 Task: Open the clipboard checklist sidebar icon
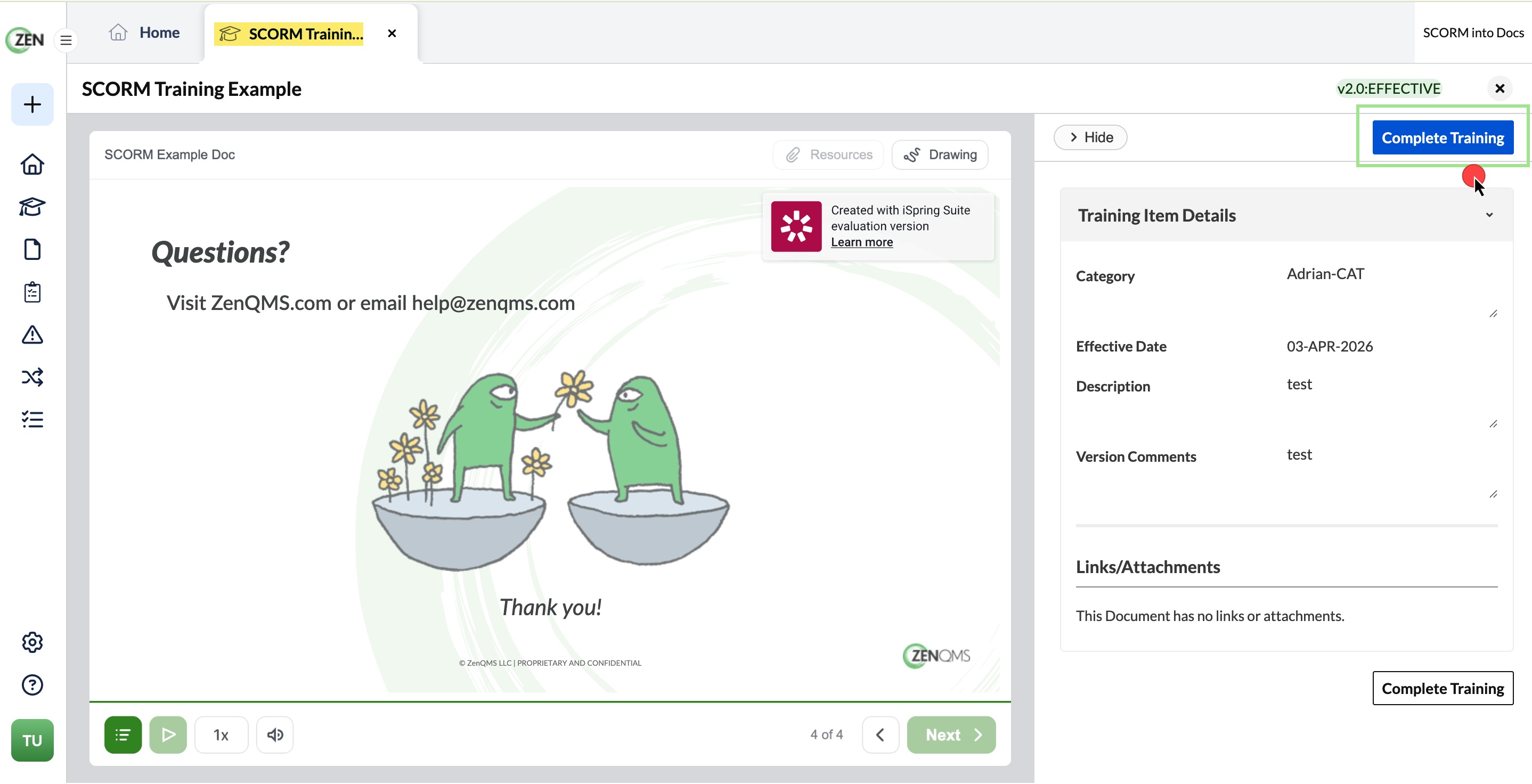click(x=32, y=292)
